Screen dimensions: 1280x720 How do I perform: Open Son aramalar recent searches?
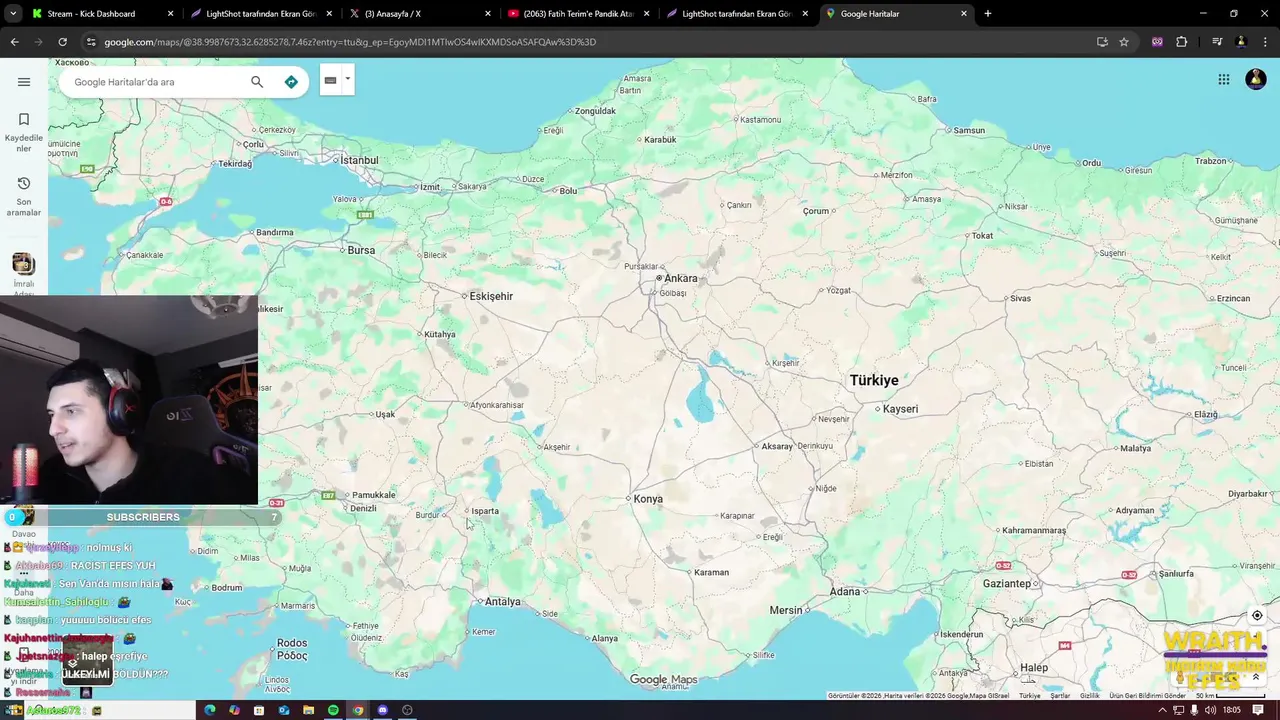[x=24, y=197]
